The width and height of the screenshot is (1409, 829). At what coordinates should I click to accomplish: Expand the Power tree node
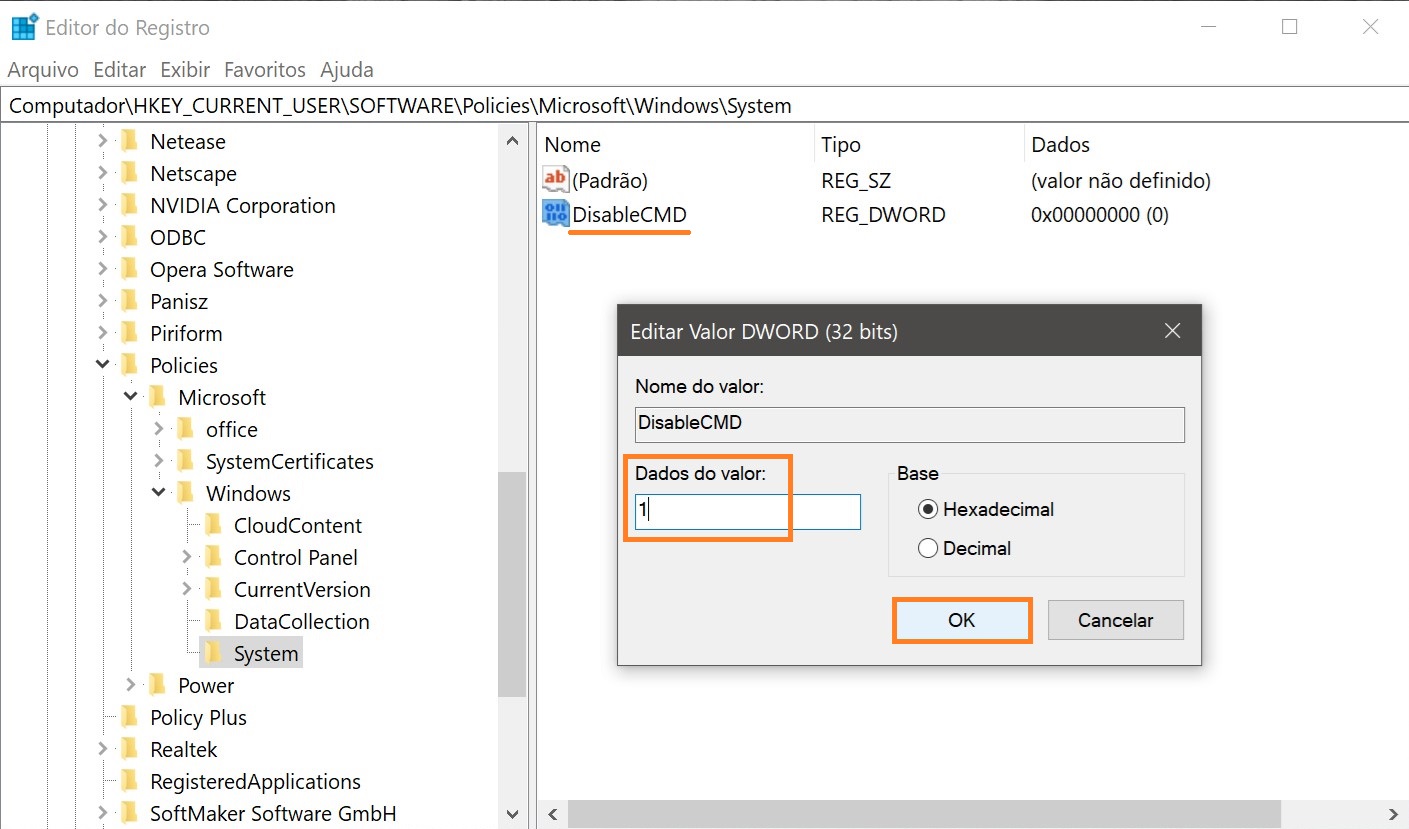tap(131, 686)
